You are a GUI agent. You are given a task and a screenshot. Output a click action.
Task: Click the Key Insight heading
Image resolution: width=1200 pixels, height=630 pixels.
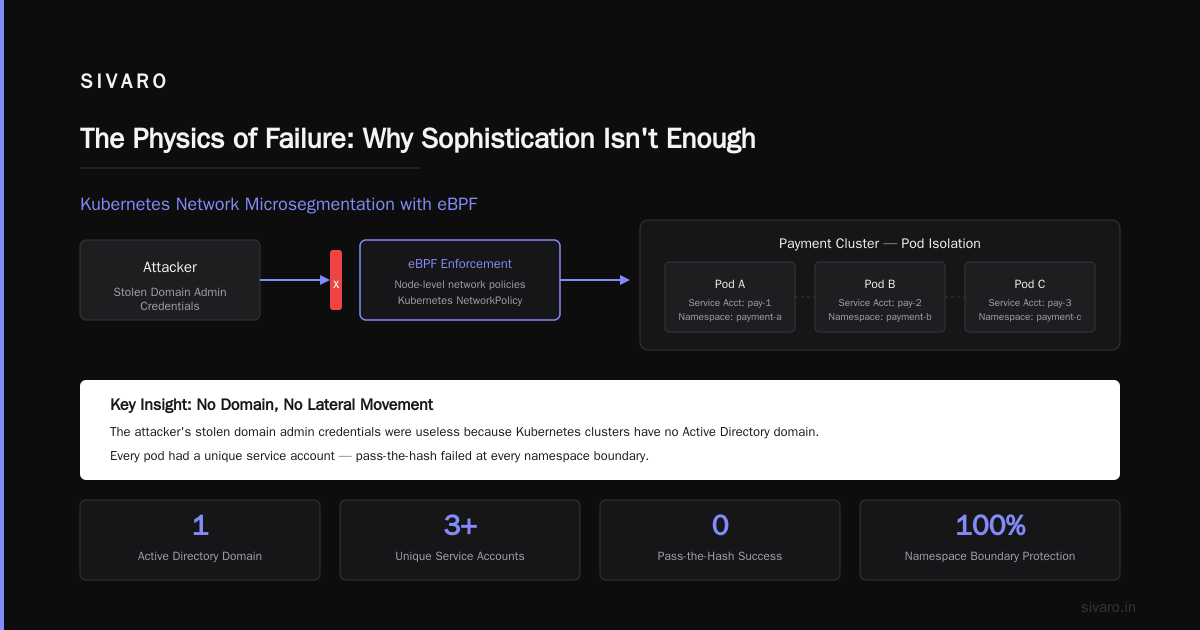(271, 405)
